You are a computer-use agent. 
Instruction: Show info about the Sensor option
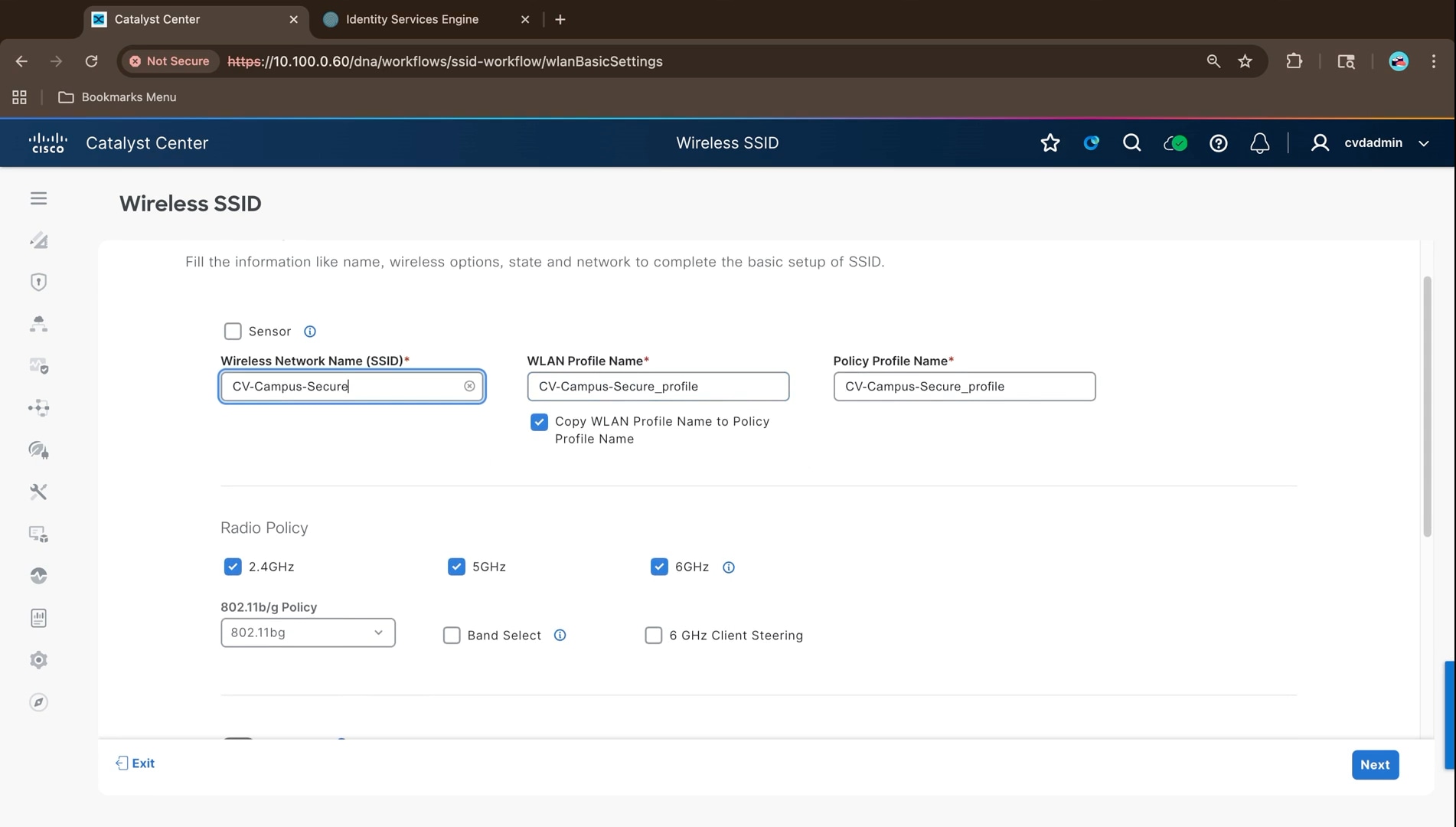coord(309,332)
